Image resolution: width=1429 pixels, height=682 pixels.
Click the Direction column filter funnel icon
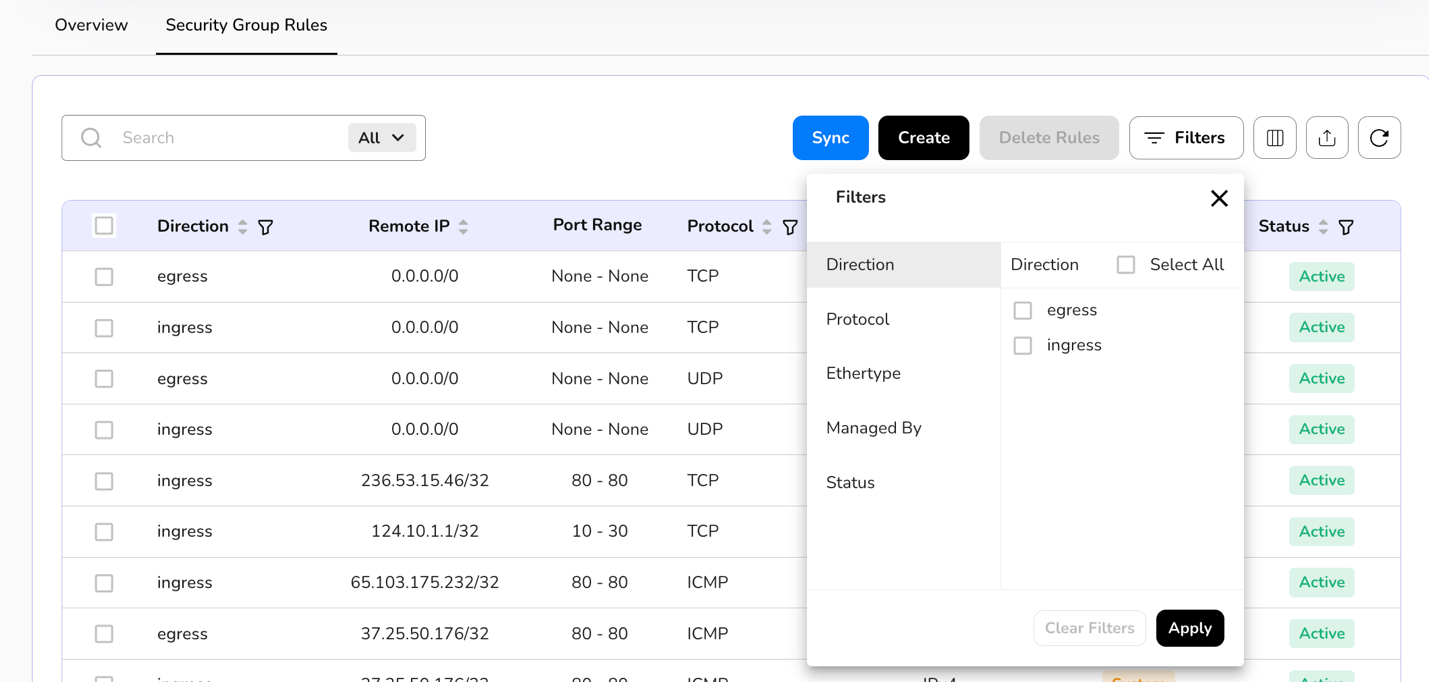pos(266,227)
